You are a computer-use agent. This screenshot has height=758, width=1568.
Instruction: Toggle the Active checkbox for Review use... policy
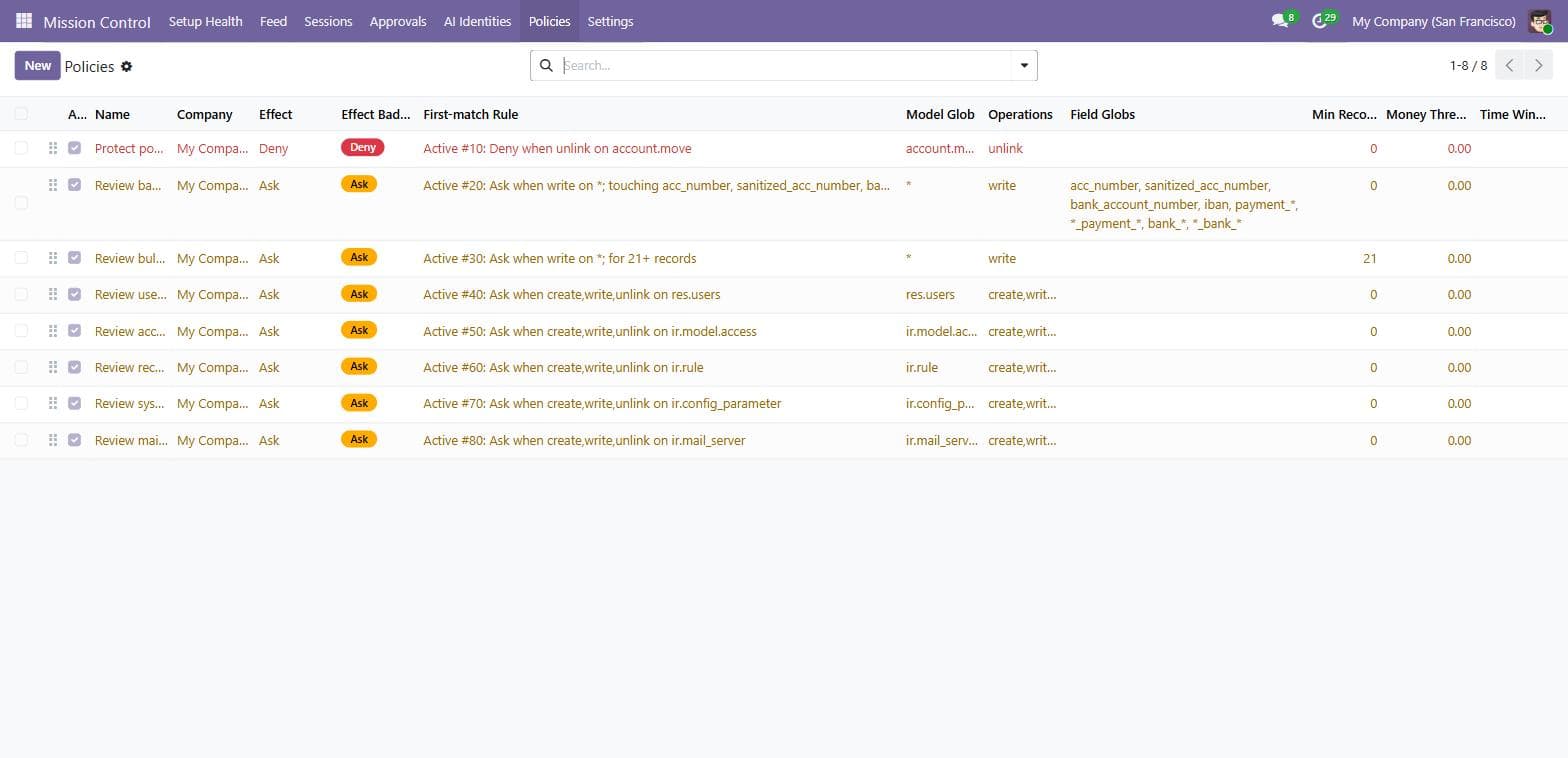tap(74, 294)
